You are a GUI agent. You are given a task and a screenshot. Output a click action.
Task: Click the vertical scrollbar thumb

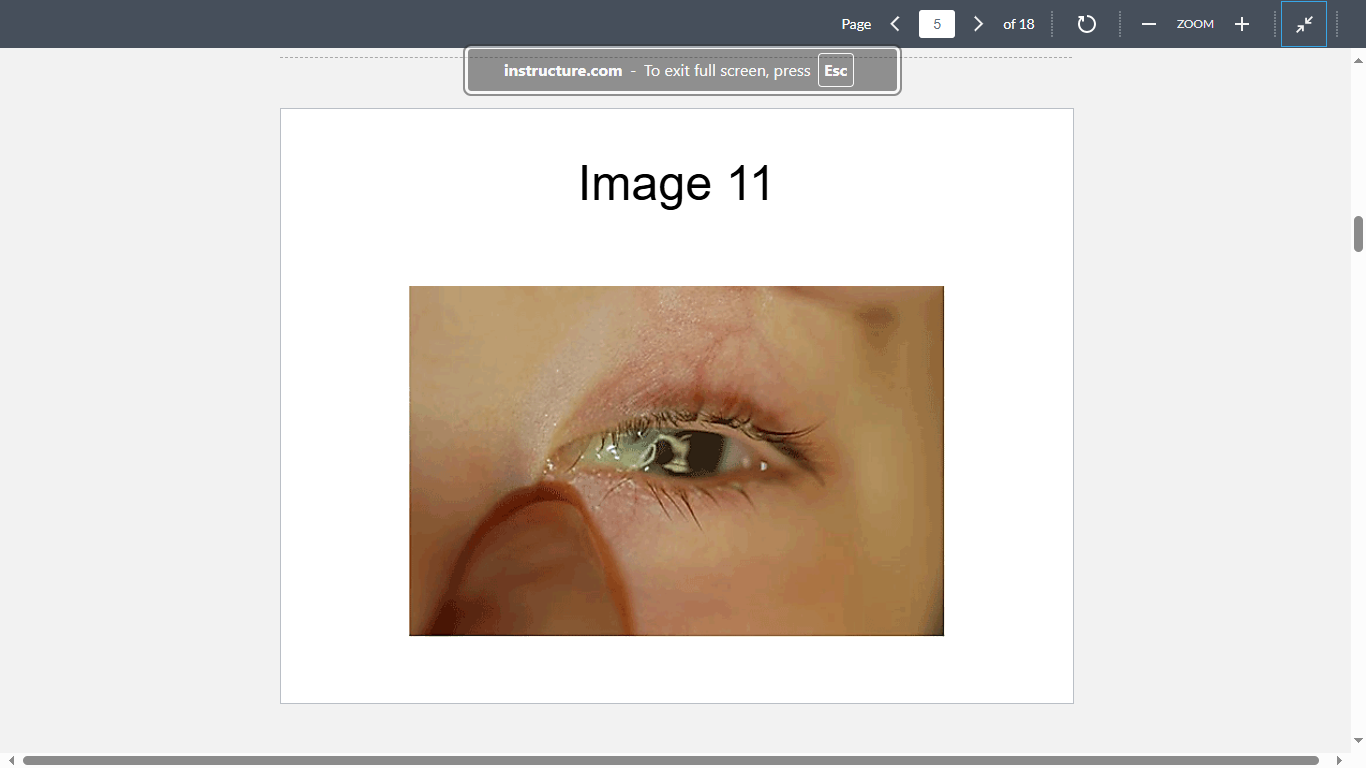point(1358,234)
